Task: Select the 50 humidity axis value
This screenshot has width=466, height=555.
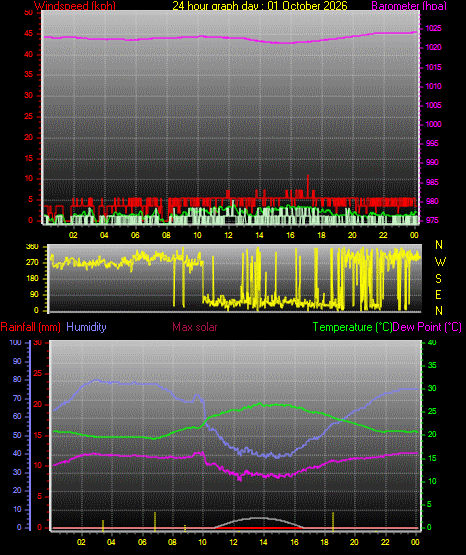Action: [x=17, y=436]
